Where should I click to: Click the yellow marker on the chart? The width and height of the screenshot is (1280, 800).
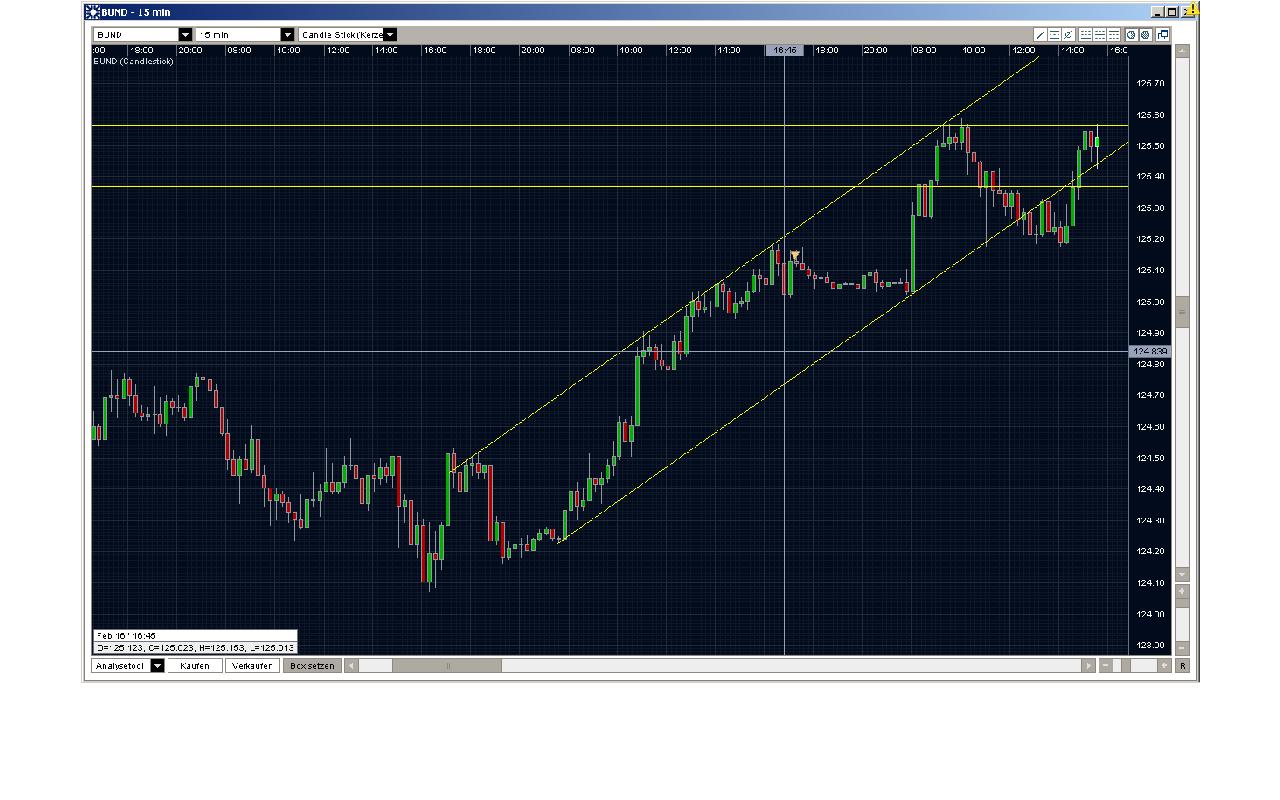click(x=795, y=257)
